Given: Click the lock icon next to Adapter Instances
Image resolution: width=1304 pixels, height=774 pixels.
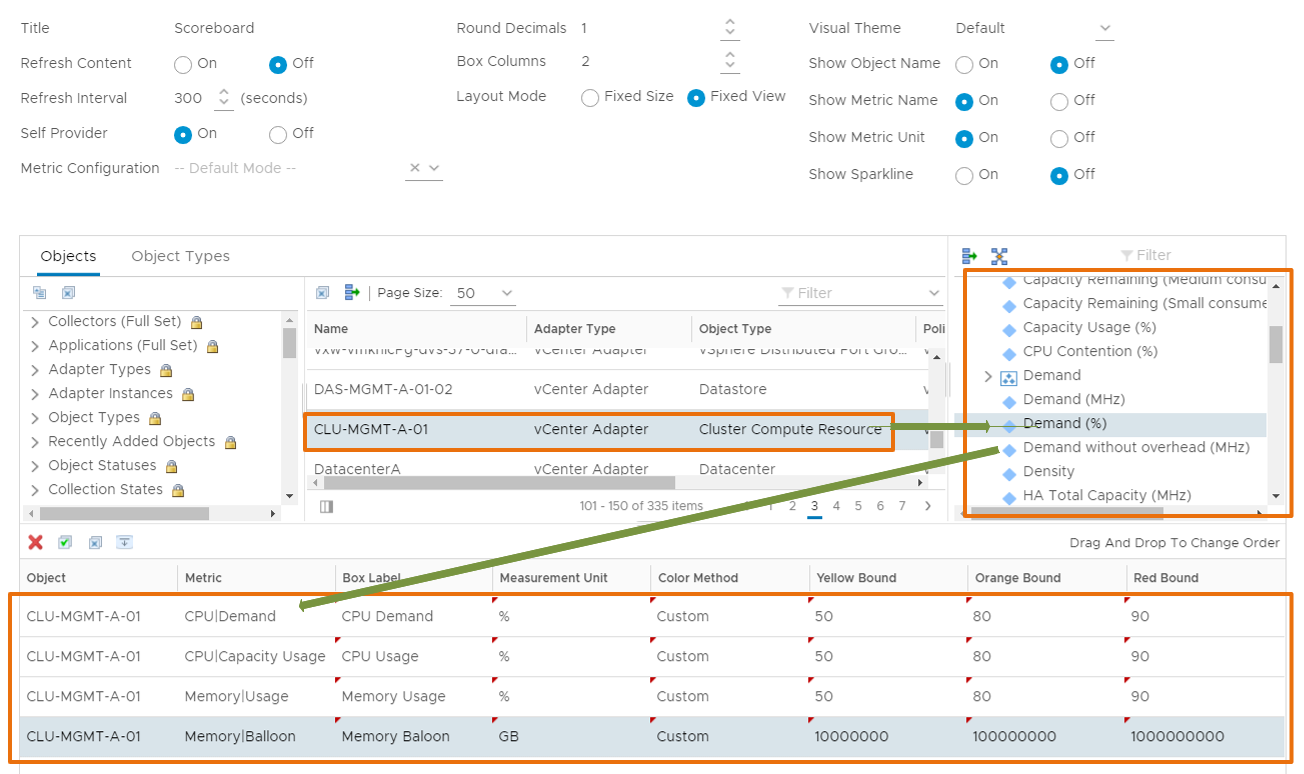Looking at the screenshot, I should 188,394.
